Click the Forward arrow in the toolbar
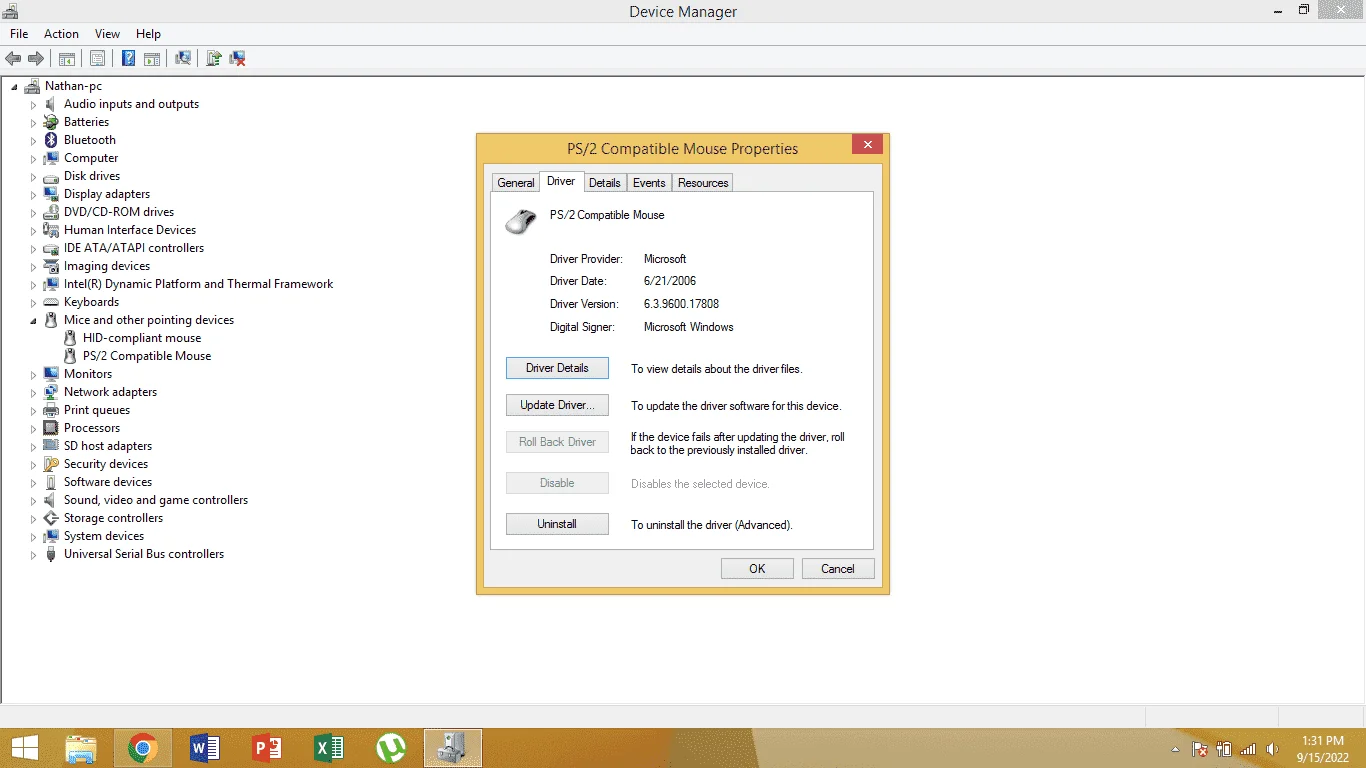1366x768 pixels. pyautogui.click(x=36, y=58)
